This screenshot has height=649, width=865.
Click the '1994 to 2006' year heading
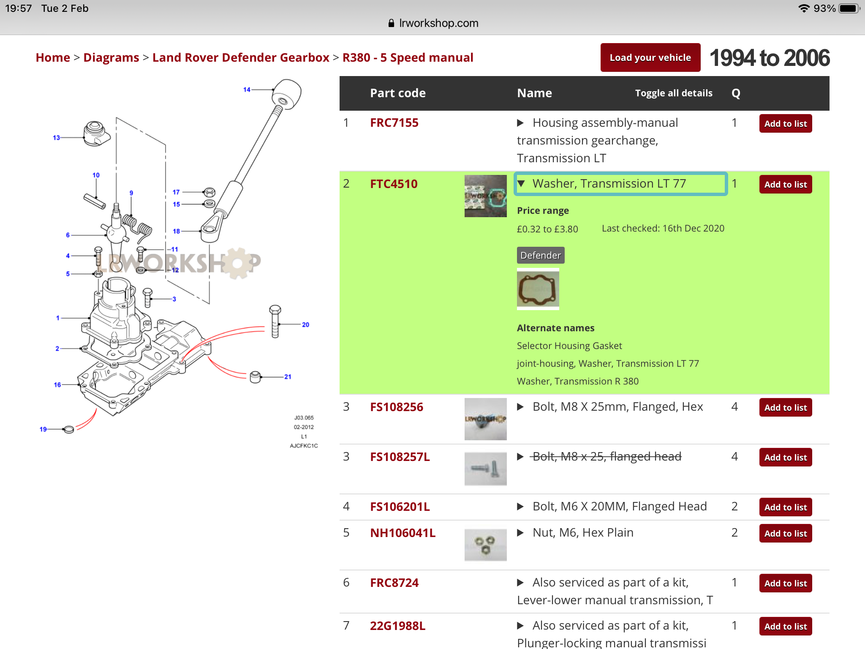pyautogui.click(x=770, y=58)
